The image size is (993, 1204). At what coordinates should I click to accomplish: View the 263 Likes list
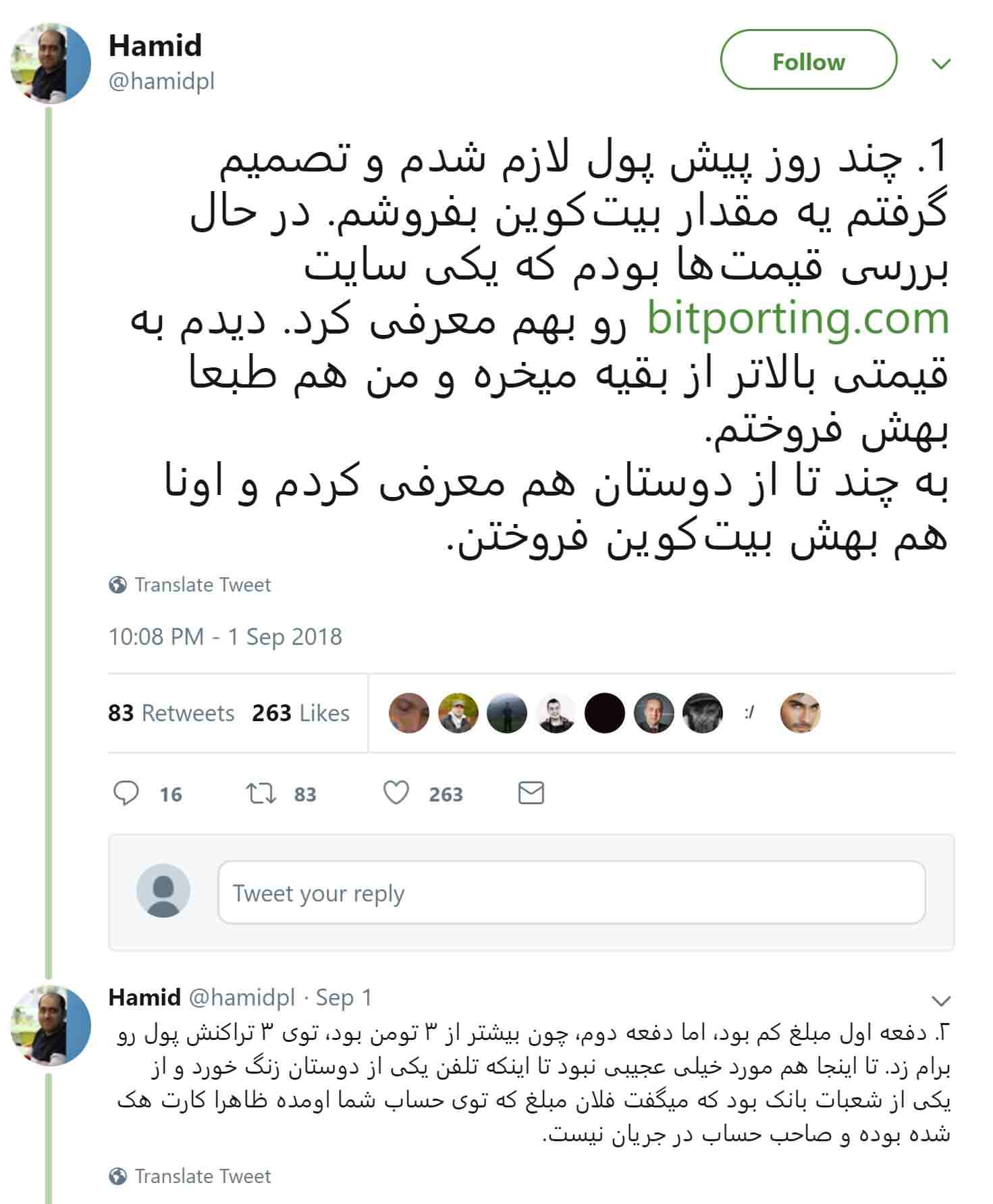300,713
